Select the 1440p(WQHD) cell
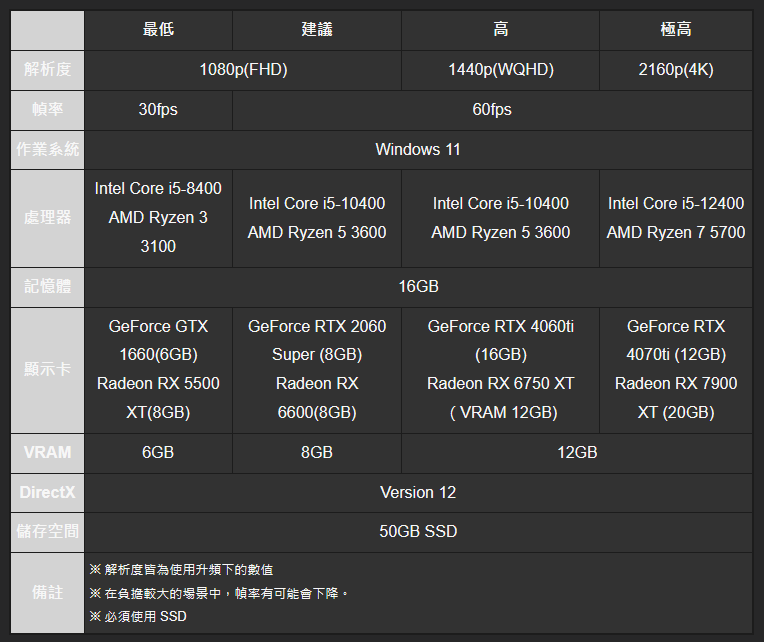The height and width of the screenshot is (642, 764). click(x=500, y=70)
